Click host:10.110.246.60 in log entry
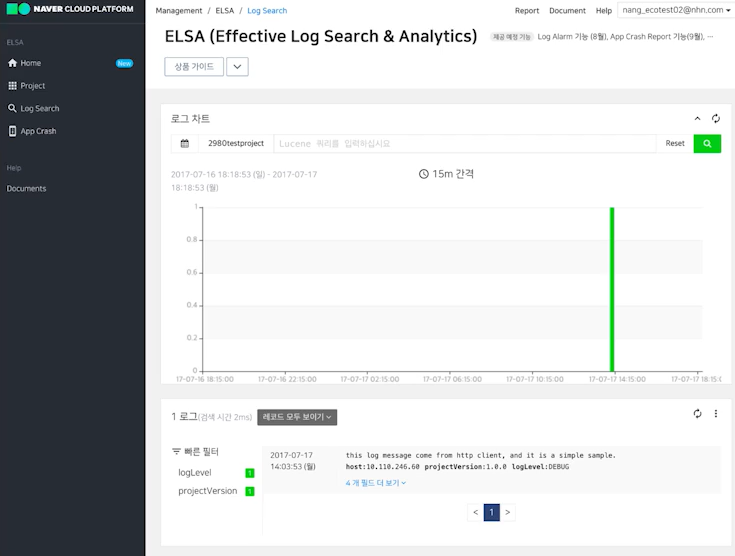This screenshot has height=556, width=735. [x=382, y=467]
